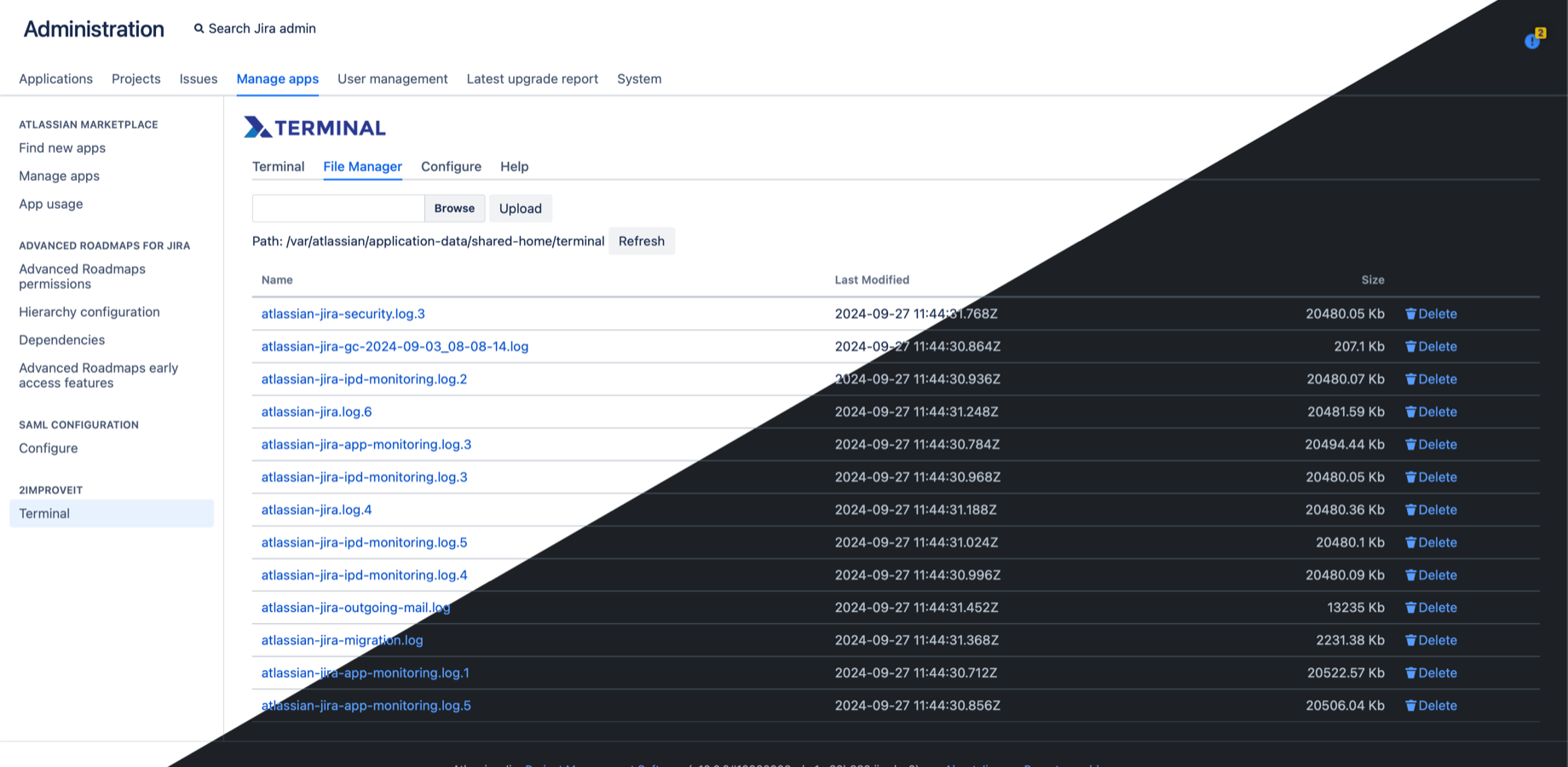This screenshot has height=767, width=1568.
Task: Open Hierarchy configuration
Action: 89,312
